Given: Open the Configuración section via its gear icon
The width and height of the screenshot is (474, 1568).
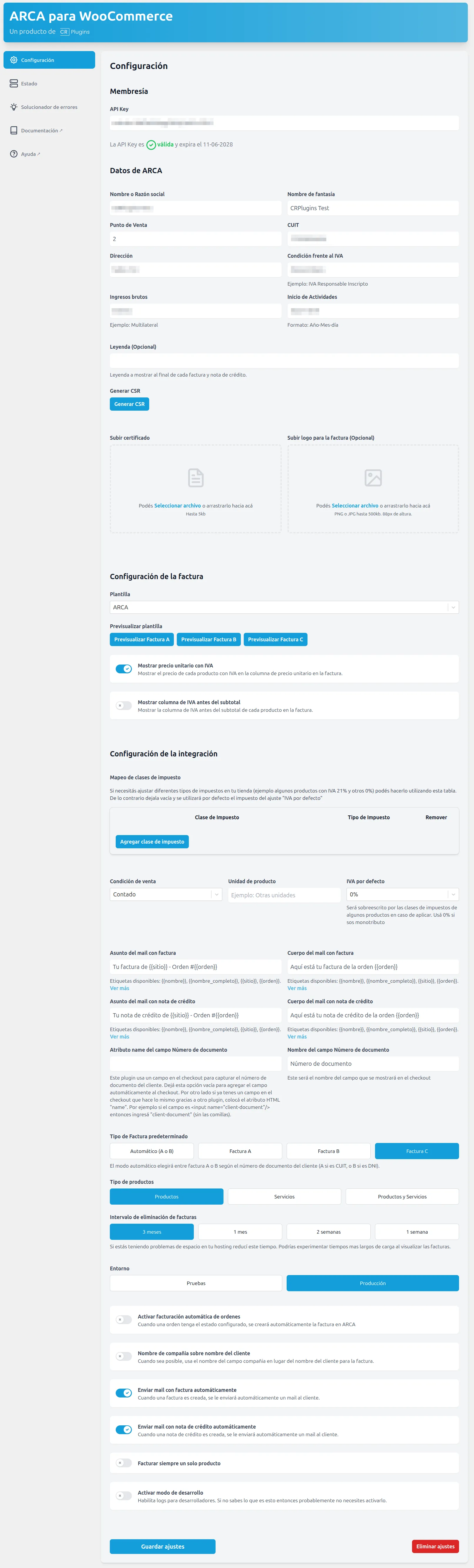Looking at the screenshot, I should point(14,60).
